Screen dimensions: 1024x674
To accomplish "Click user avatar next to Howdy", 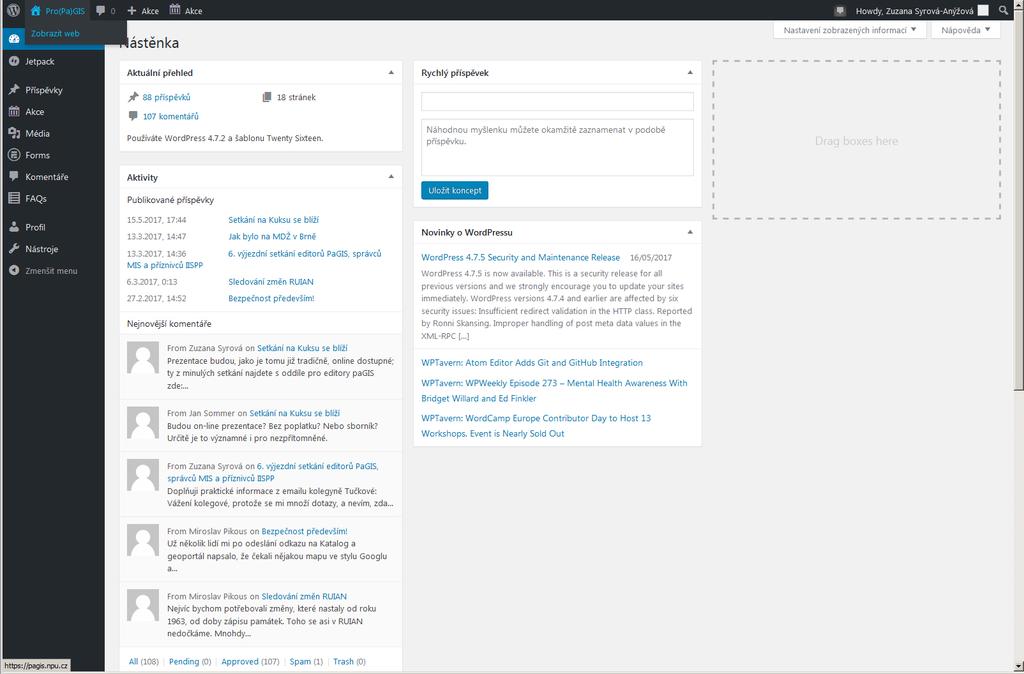I will tap(983, 10).
